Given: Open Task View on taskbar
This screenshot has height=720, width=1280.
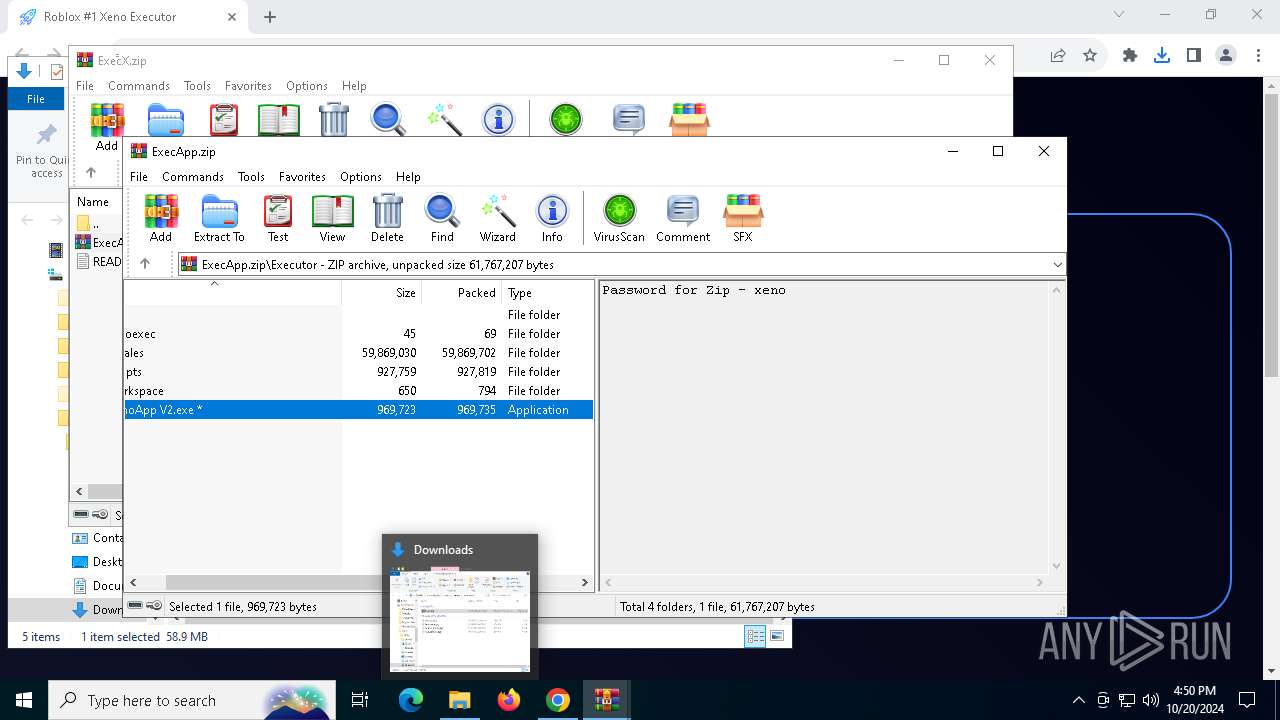Looking at the screenshot, I should [360, 700].
